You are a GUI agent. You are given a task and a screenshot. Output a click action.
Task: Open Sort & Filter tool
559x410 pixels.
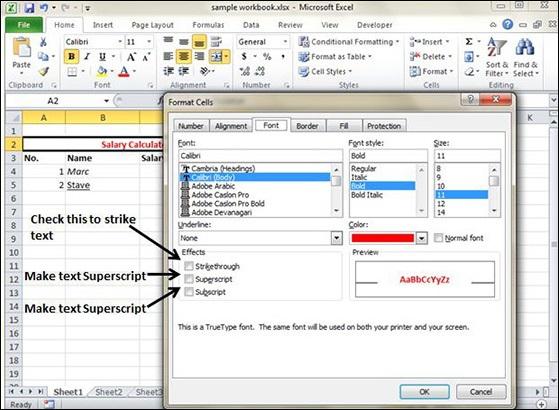point(497,57)
